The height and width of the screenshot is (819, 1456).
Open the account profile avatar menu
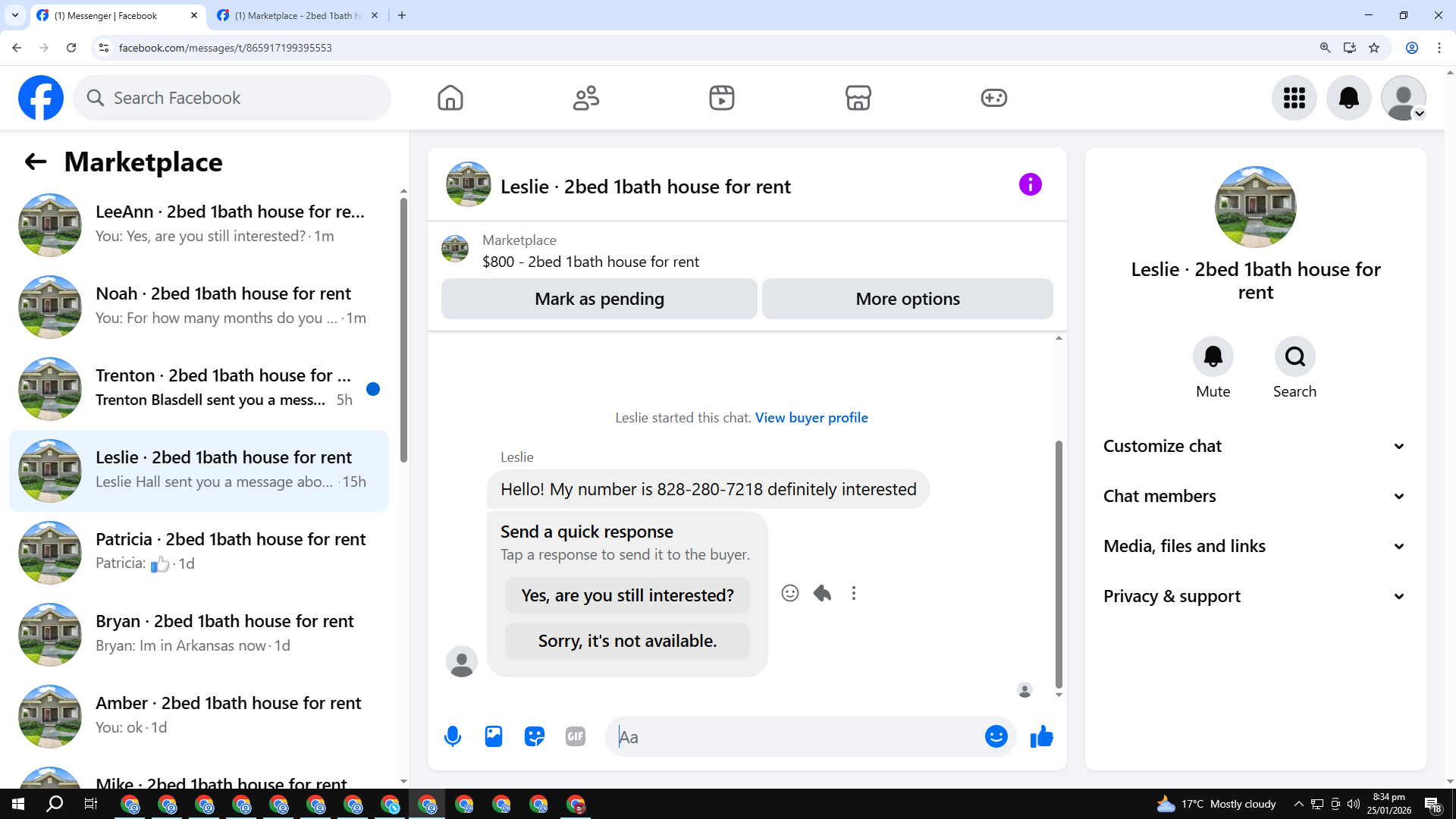(x=1404, y=98)
